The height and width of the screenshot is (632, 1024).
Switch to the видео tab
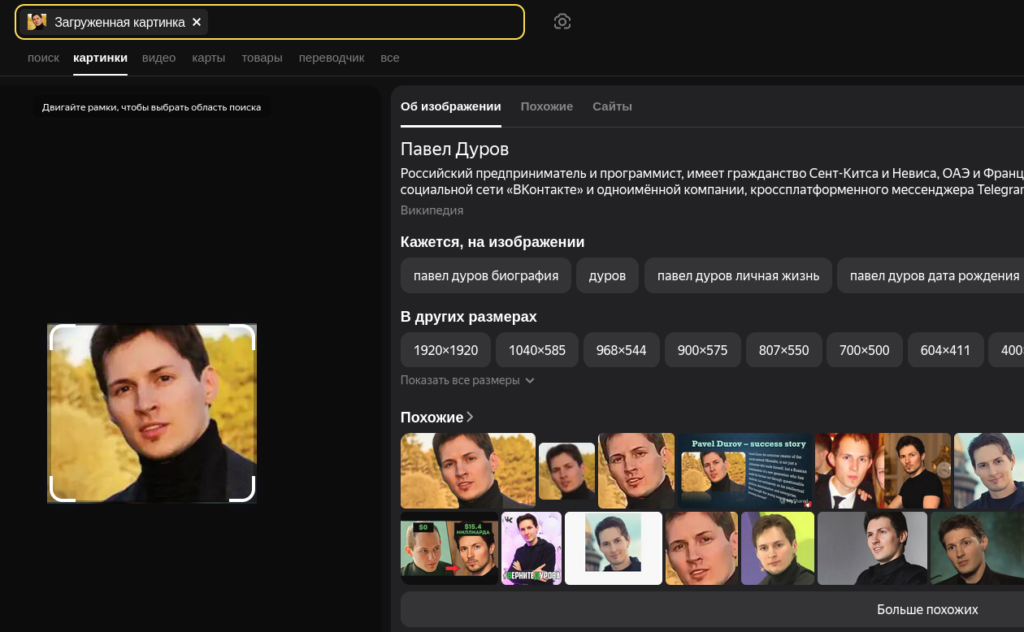(x=159, y=58)
